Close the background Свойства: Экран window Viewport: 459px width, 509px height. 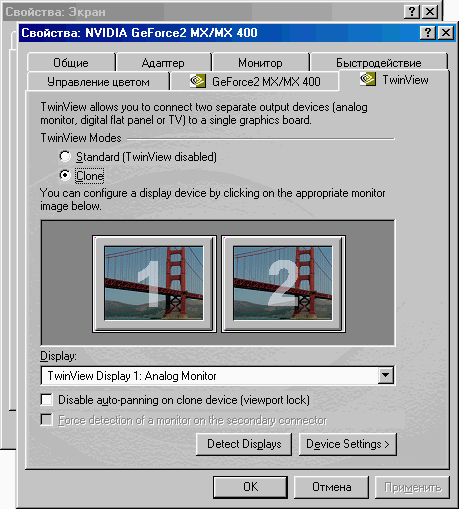tap(430, 12)
